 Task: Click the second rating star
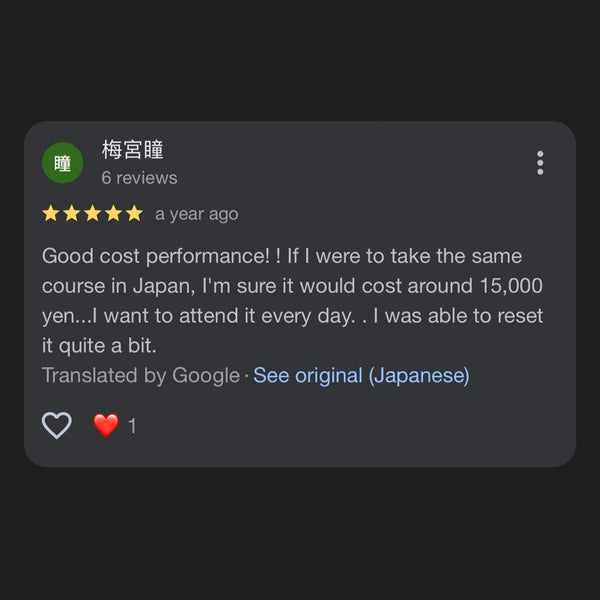click(x=72, y=213)
